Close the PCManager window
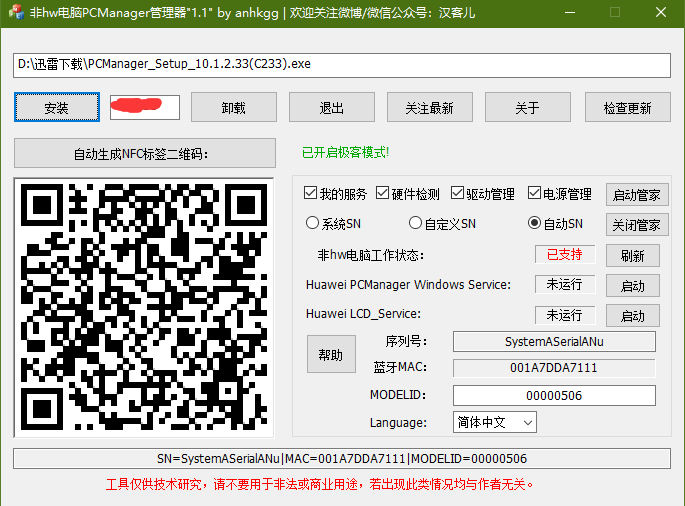 661,12
